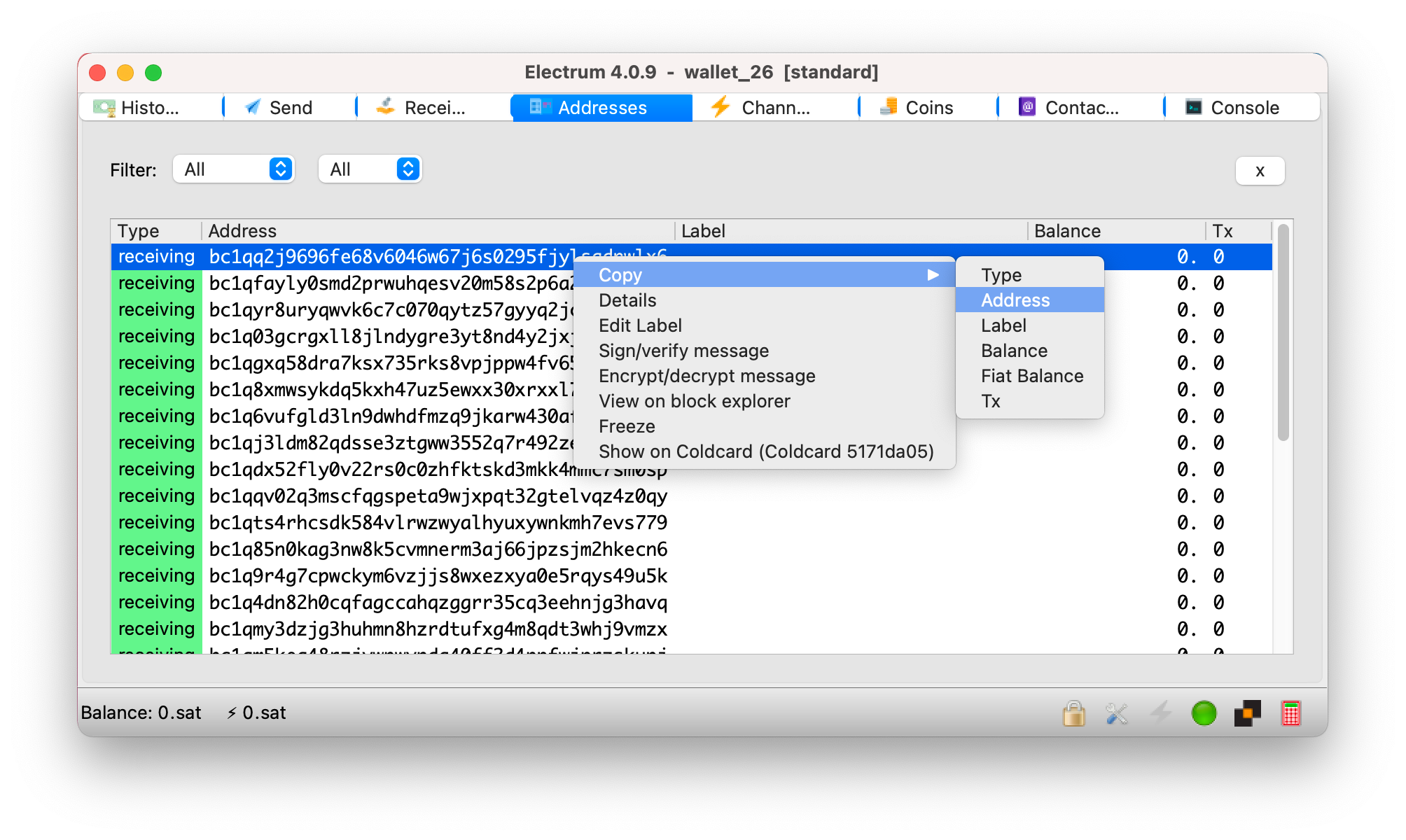Click the Coldcard hardware device status icon
This screenshot has width=1406, height=840.
(1248, 713)
